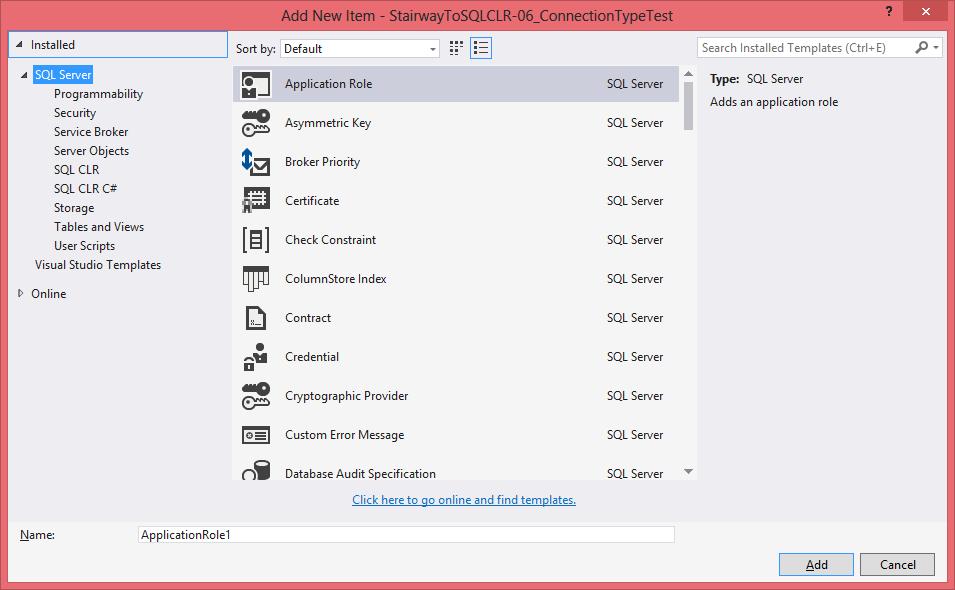Click the Credential template icon
The height and width of the screenshot is (590, 955).
coord(256,357)
